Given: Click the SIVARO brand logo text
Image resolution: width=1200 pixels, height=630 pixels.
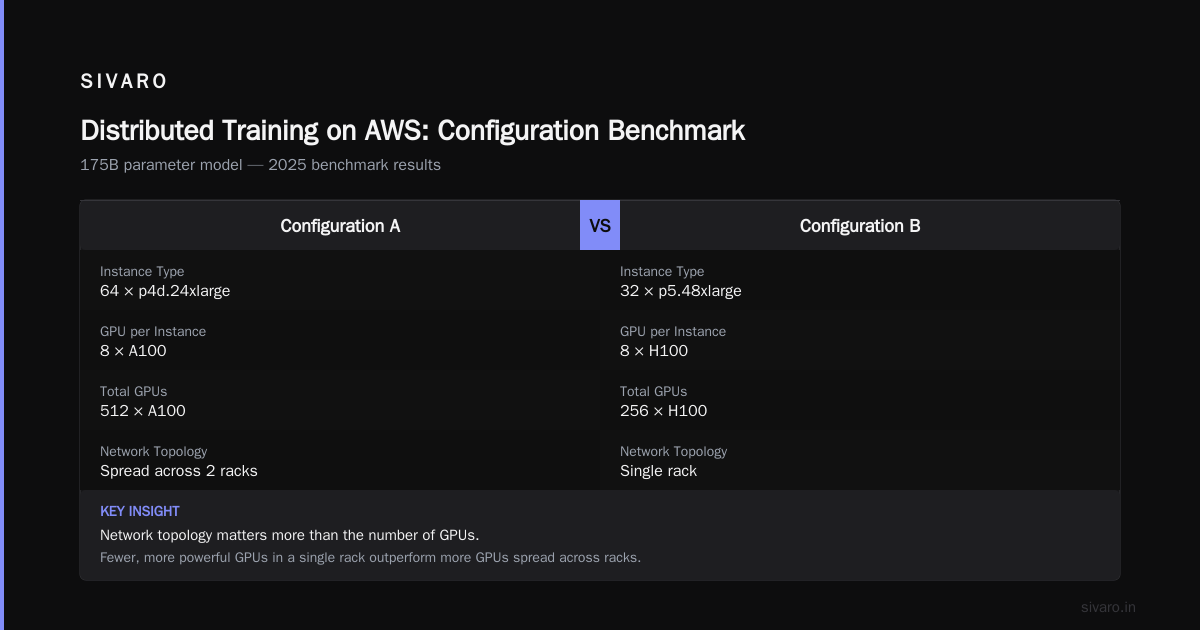Looking at the screenshot, I should tap(124, 82).
